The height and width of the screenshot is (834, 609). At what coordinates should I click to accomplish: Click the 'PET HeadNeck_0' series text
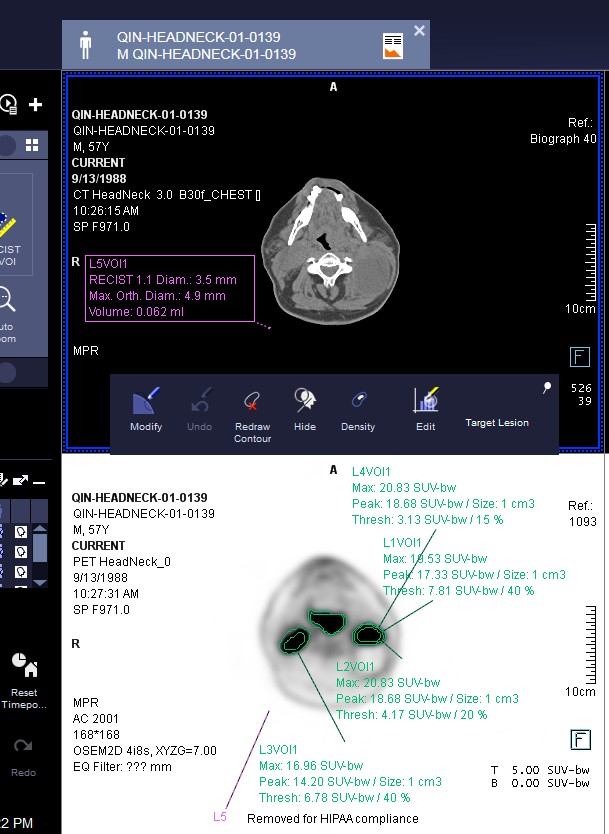click(x=122, y=562)
